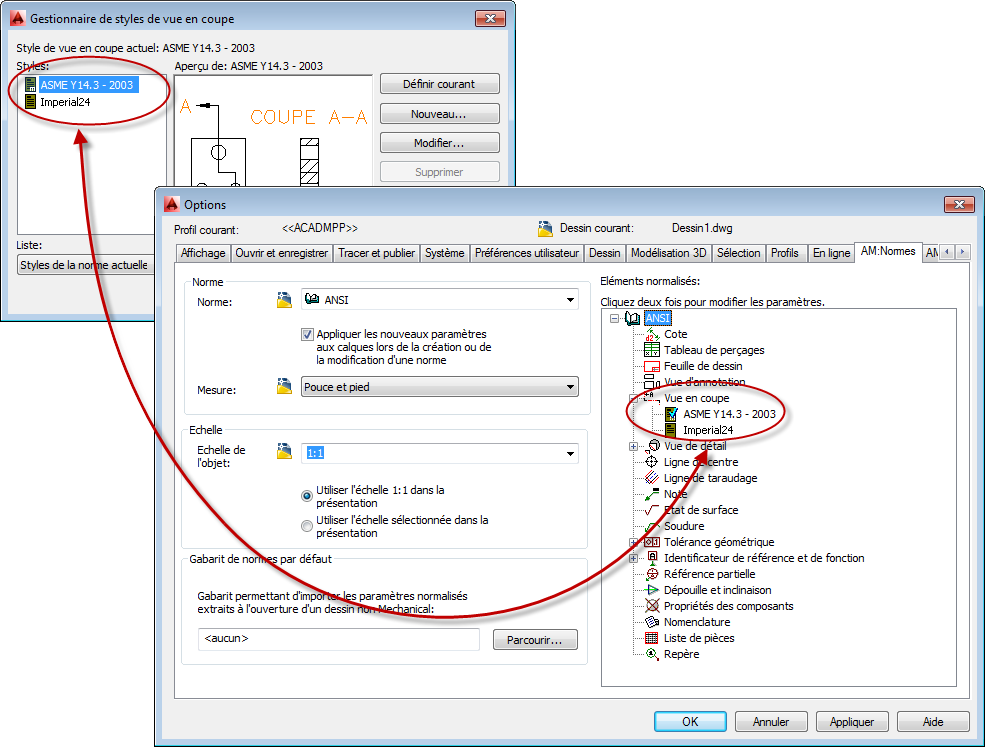Click the Ligne de taraudage icon

[652, 478]
